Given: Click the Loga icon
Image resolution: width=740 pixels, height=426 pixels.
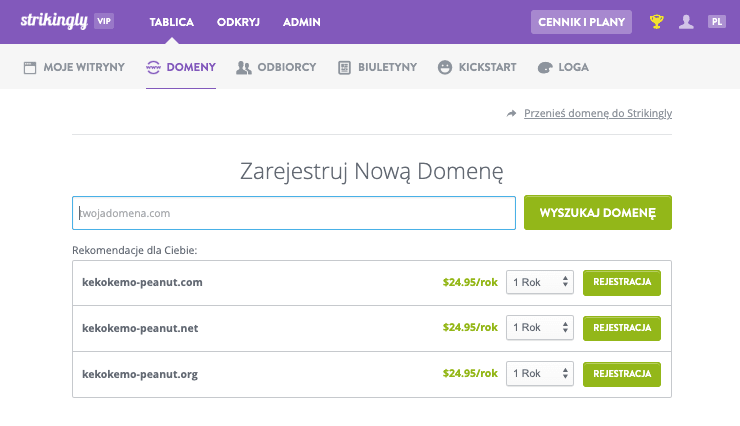Looking at the screenshot, I should coord(545,68).
